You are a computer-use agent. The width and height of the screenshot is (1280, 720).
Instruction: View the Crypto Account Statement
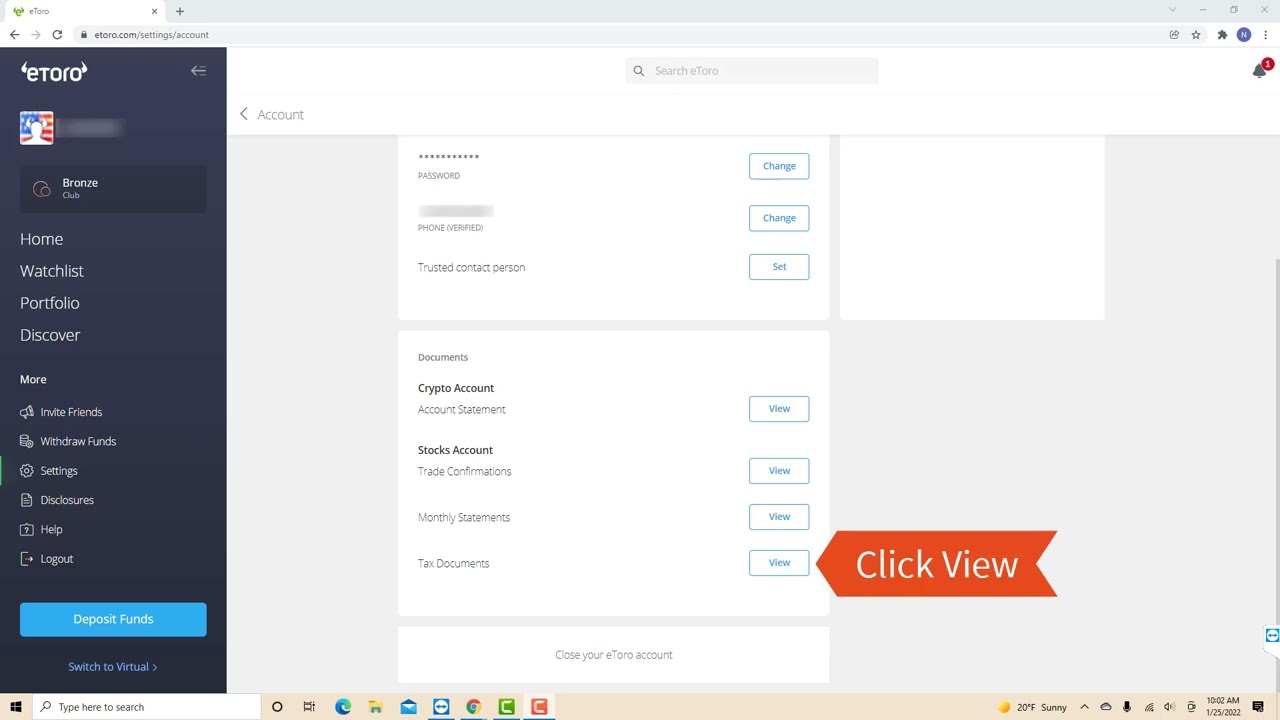[779, 409]
